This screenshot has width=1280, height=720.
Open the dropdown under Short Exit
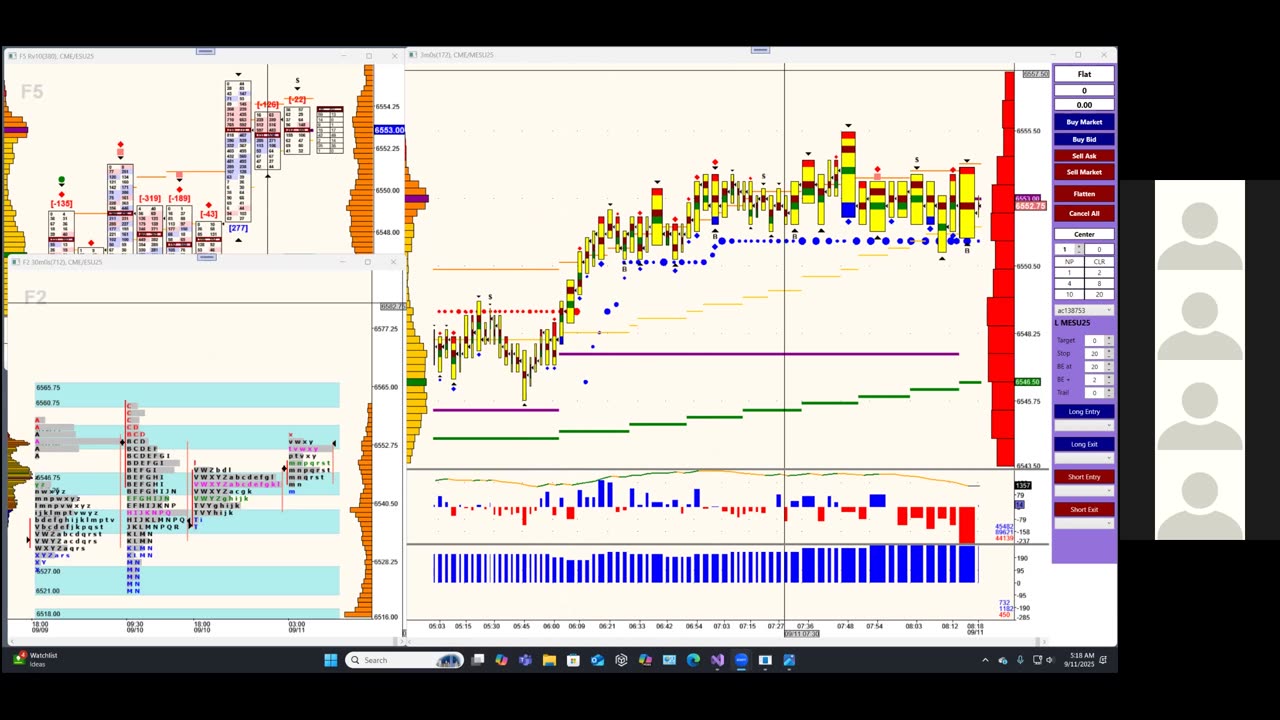[x=1084, y=523]
